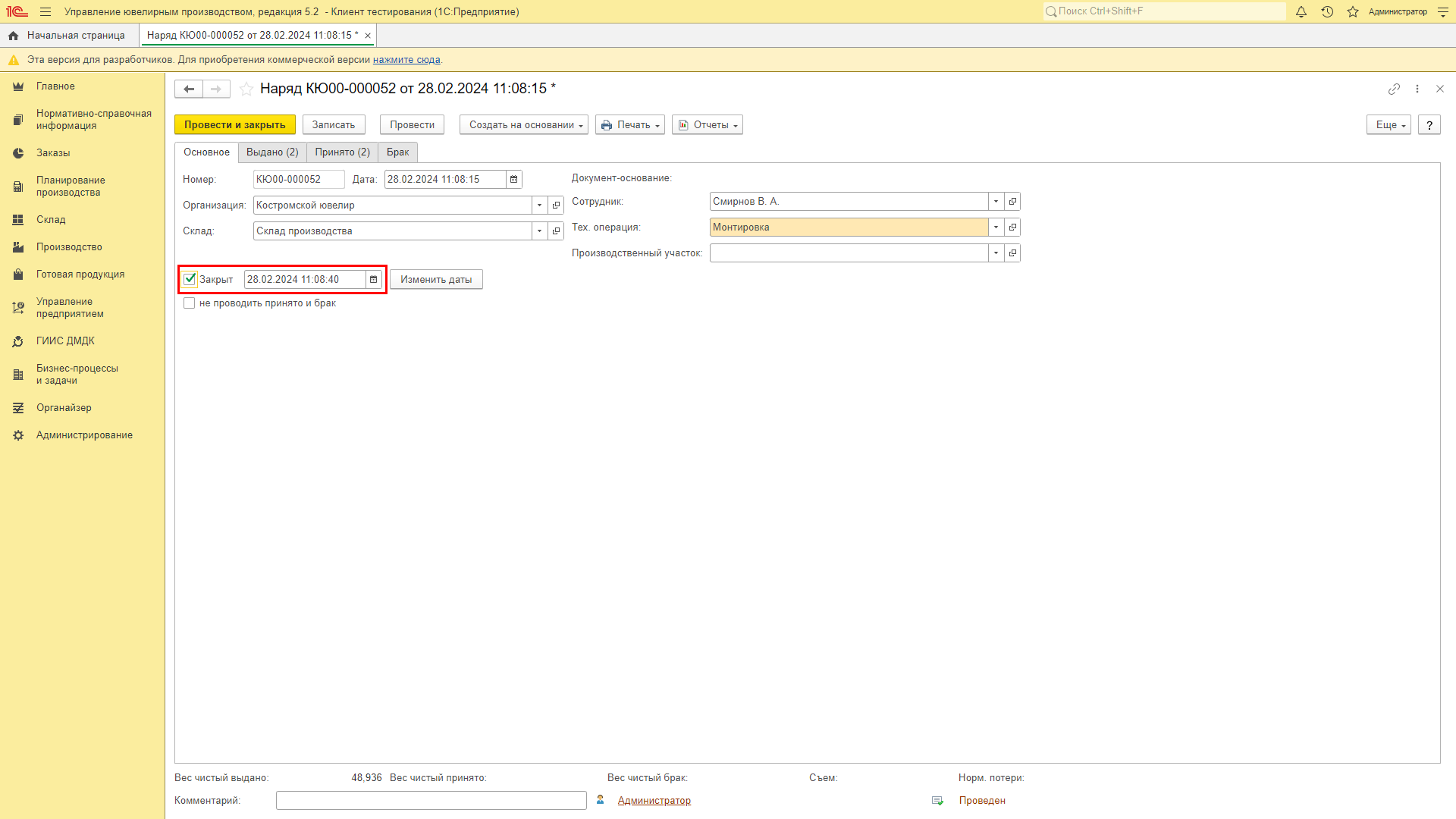1456x819 pixels.
Task: Open Производственный участок record with open button
Action: pyautogui.click(x=1013, y=253)
